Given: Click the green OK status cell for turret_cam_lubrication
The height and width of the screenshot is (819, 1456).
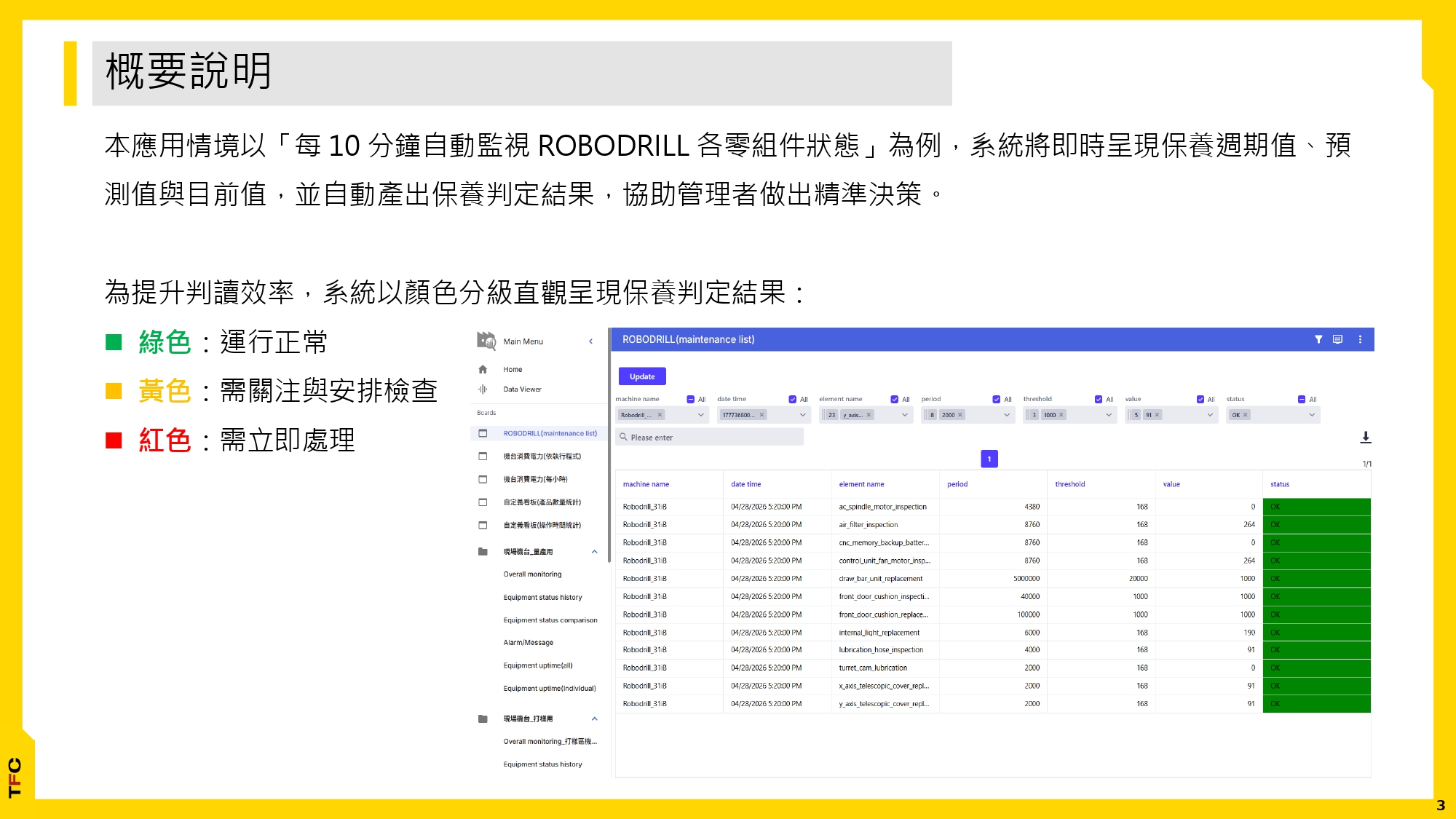Looking at the screenshot, I should tap(1316, 668).
